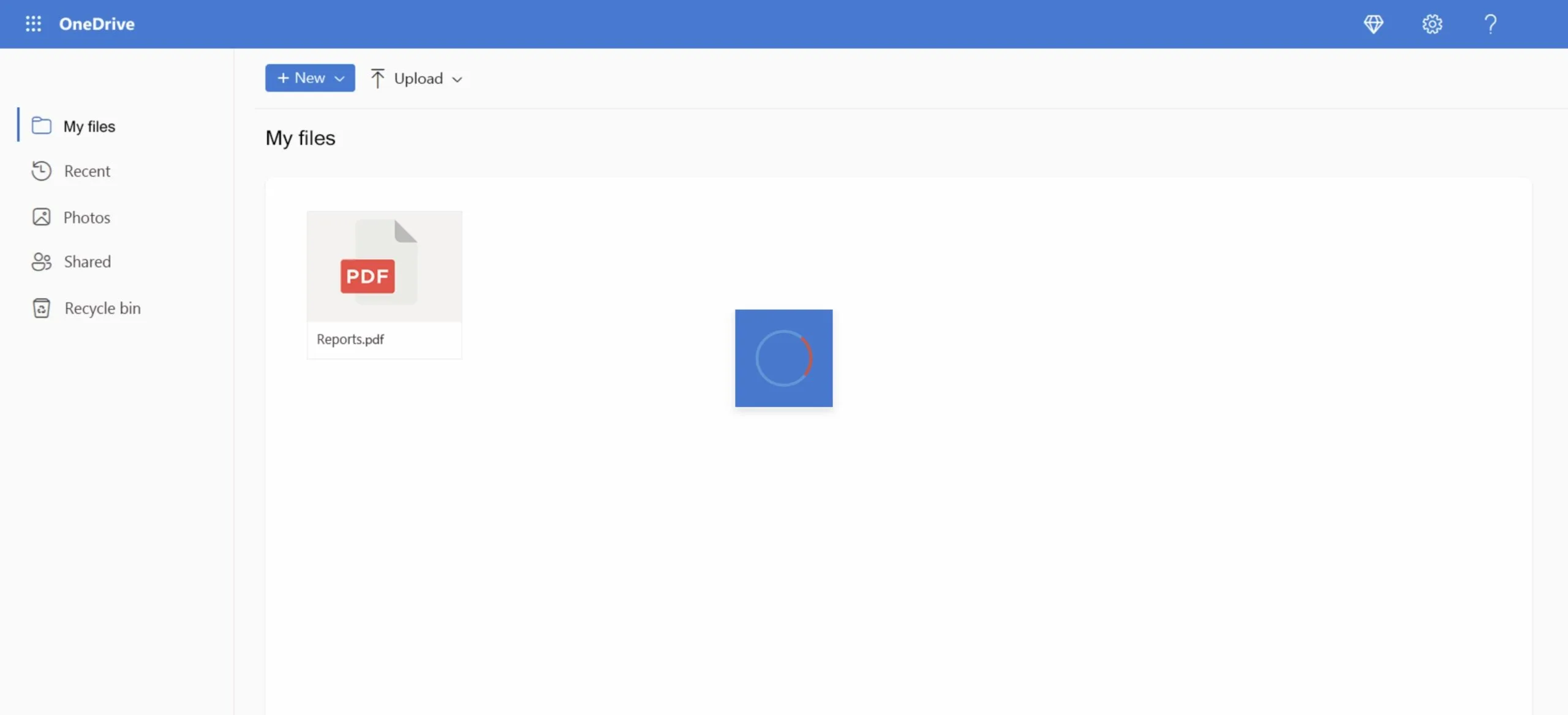Image resolution: width=1568 pixels, height=715 pixels.
Task: Toggle Photos section display
Action: (86, 217)
